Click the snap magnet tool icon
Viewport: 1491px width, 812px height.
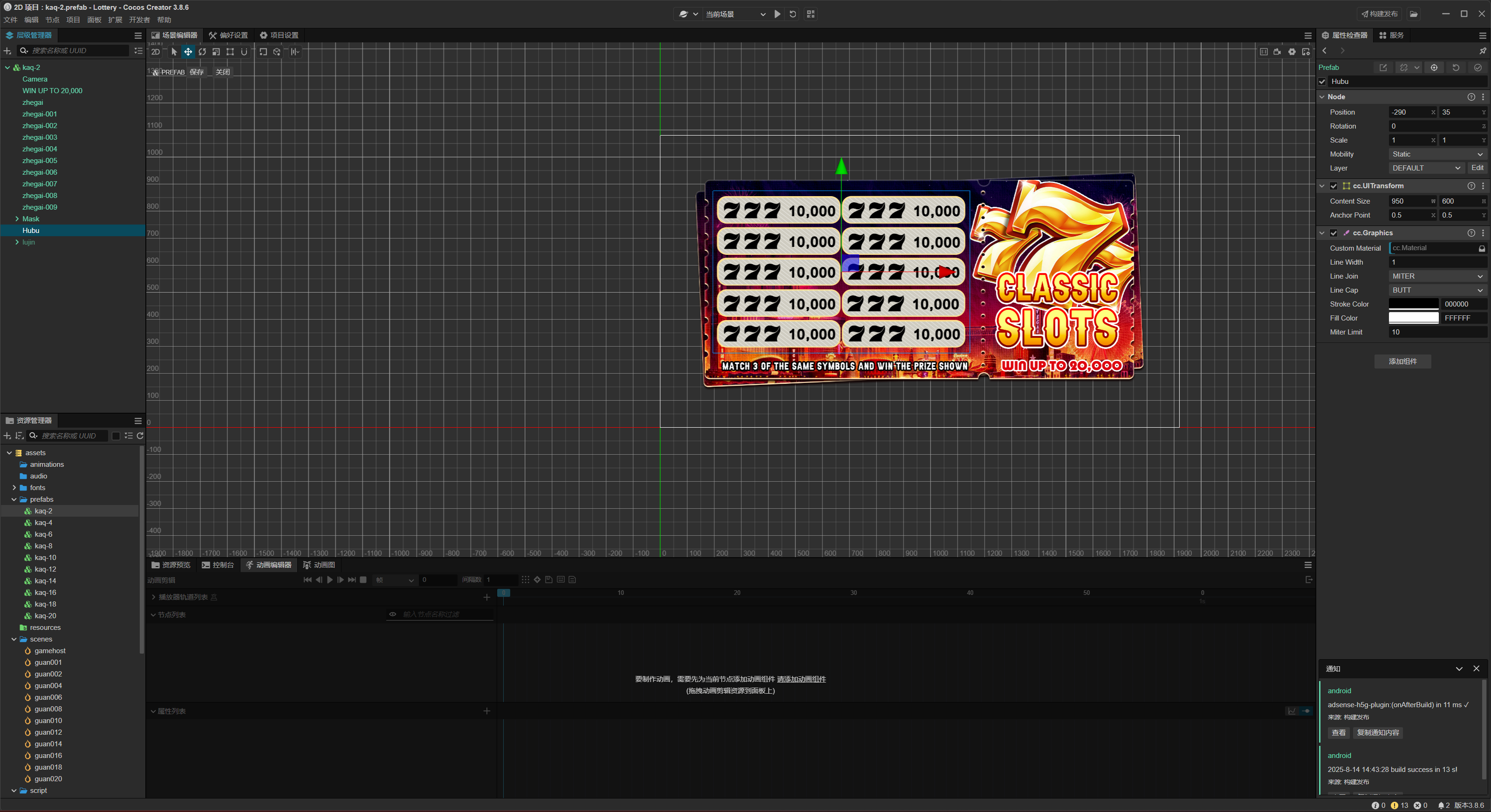pyautogui.click(x=244, y=52)
